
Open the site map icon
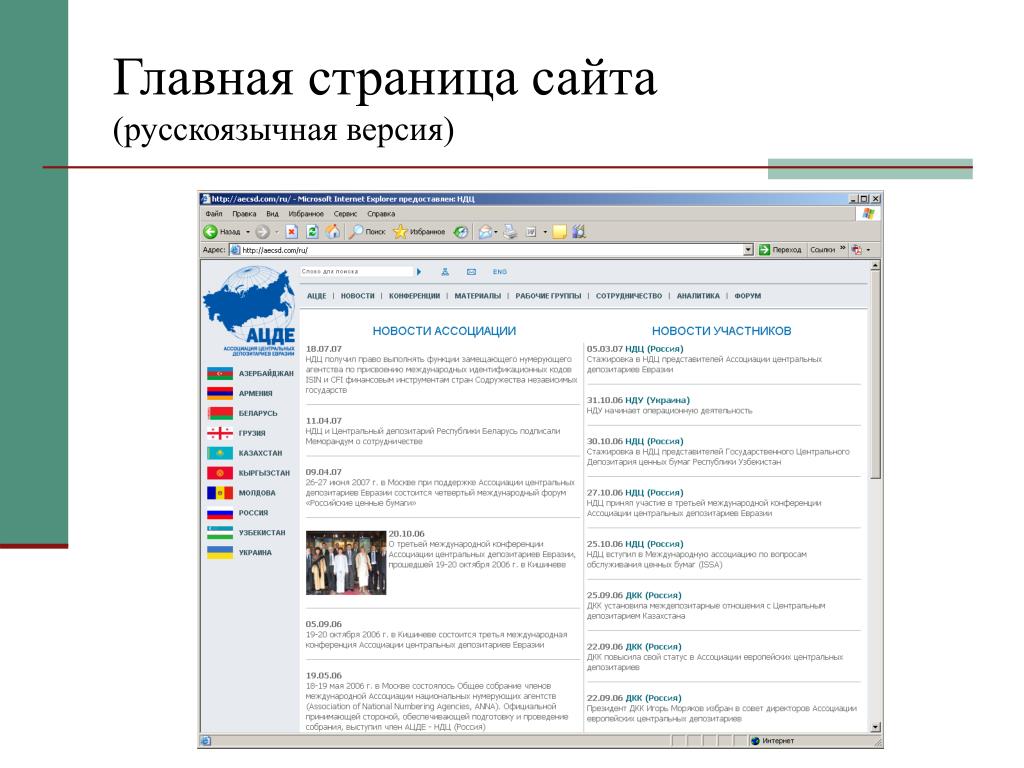[x=445, y=272]
